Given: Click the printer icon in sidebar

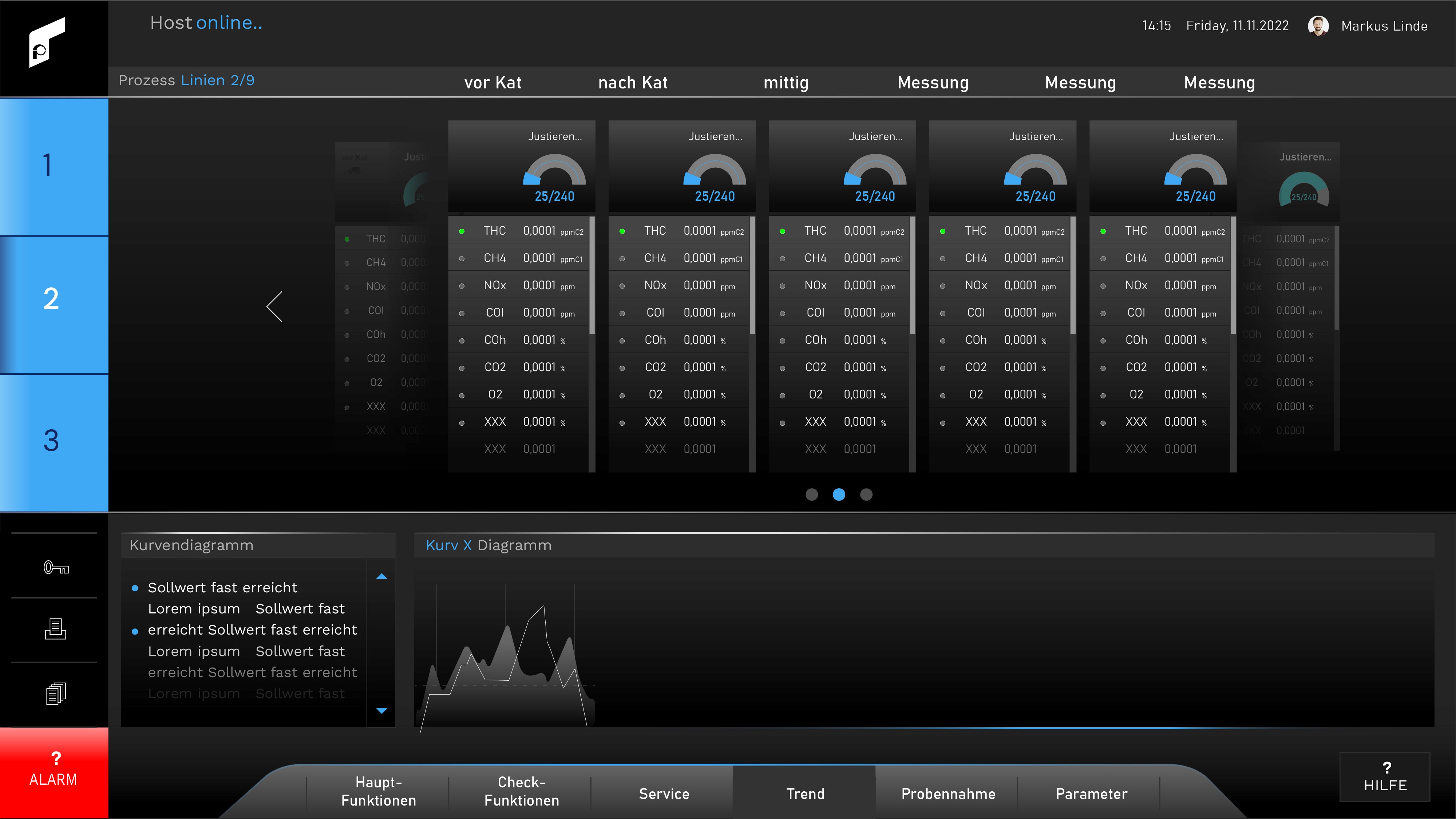Looking at the screenshot, I should [x=55, y=629].
